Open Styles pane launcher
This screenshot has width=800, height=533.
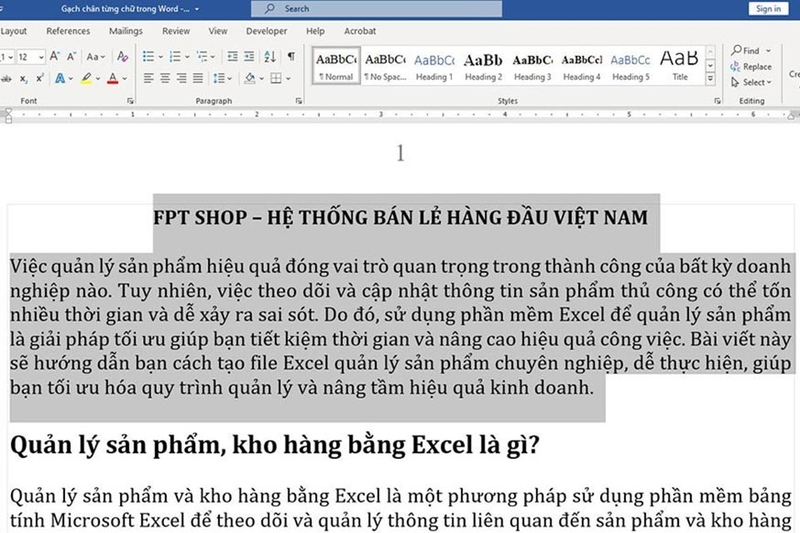click(717, 101)
